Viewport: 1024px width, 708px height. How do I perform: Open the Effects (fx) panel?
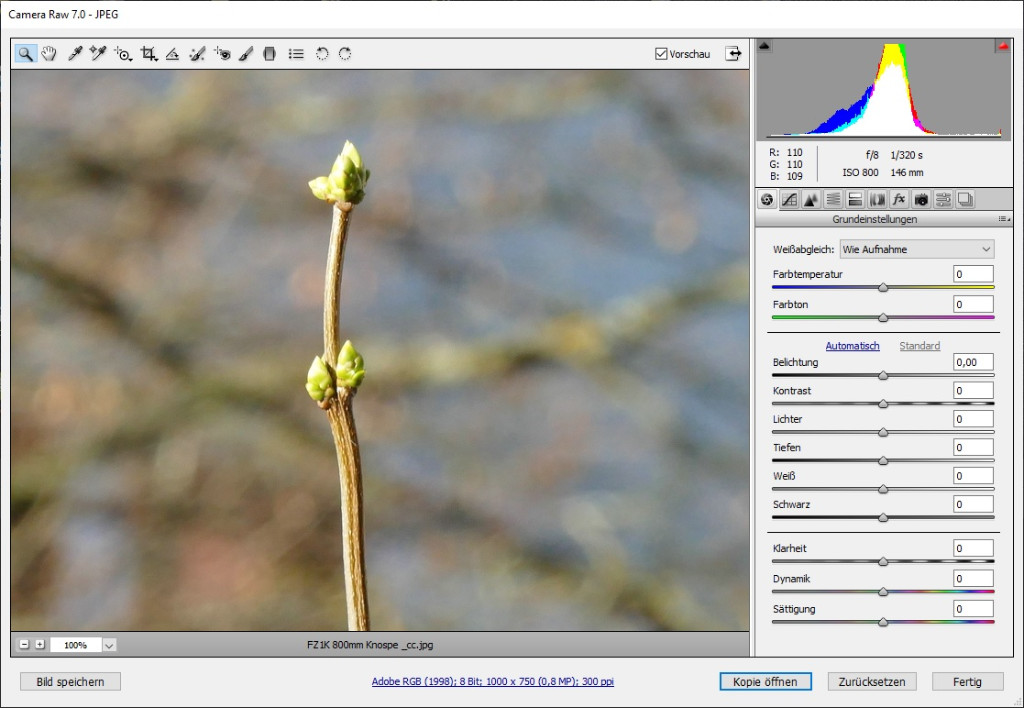(898, 199)
